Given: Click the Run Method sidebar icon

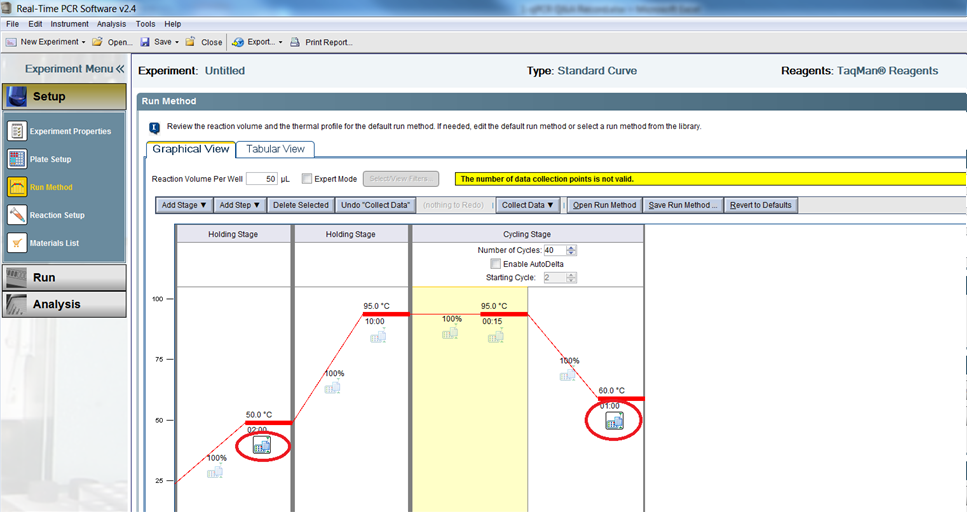Looking at the screenshot, I should pos(17,187).
